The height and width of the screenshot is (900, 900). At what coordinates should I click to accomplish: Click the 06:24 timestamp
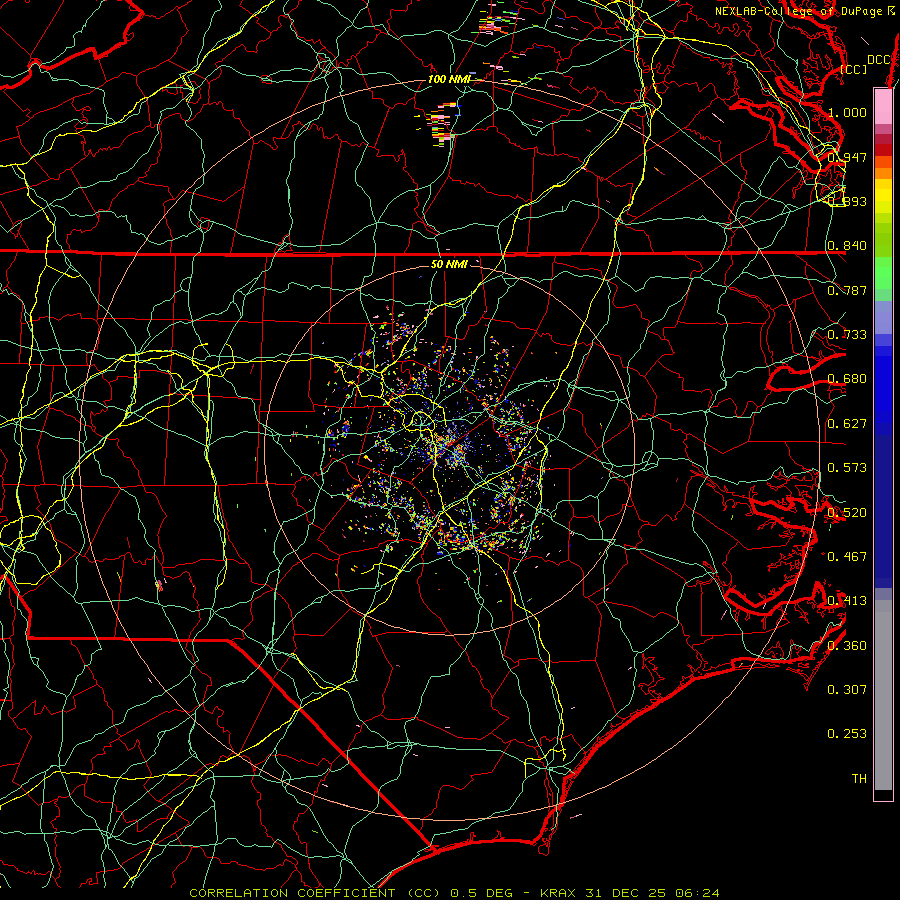(x=697, y=893)
